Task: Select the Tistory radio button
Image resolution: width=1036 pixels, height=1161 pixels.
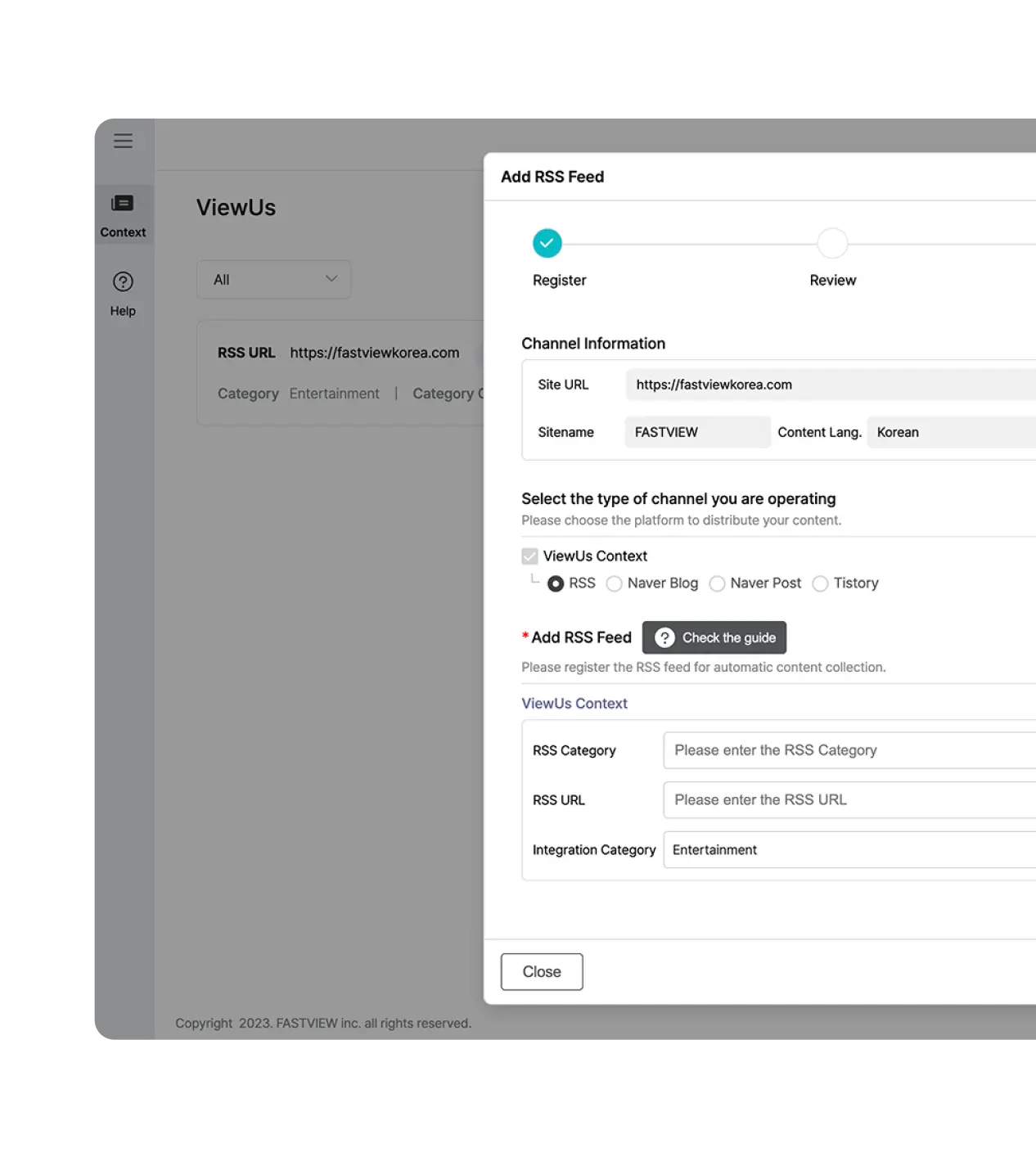Action: coord(820,583)
